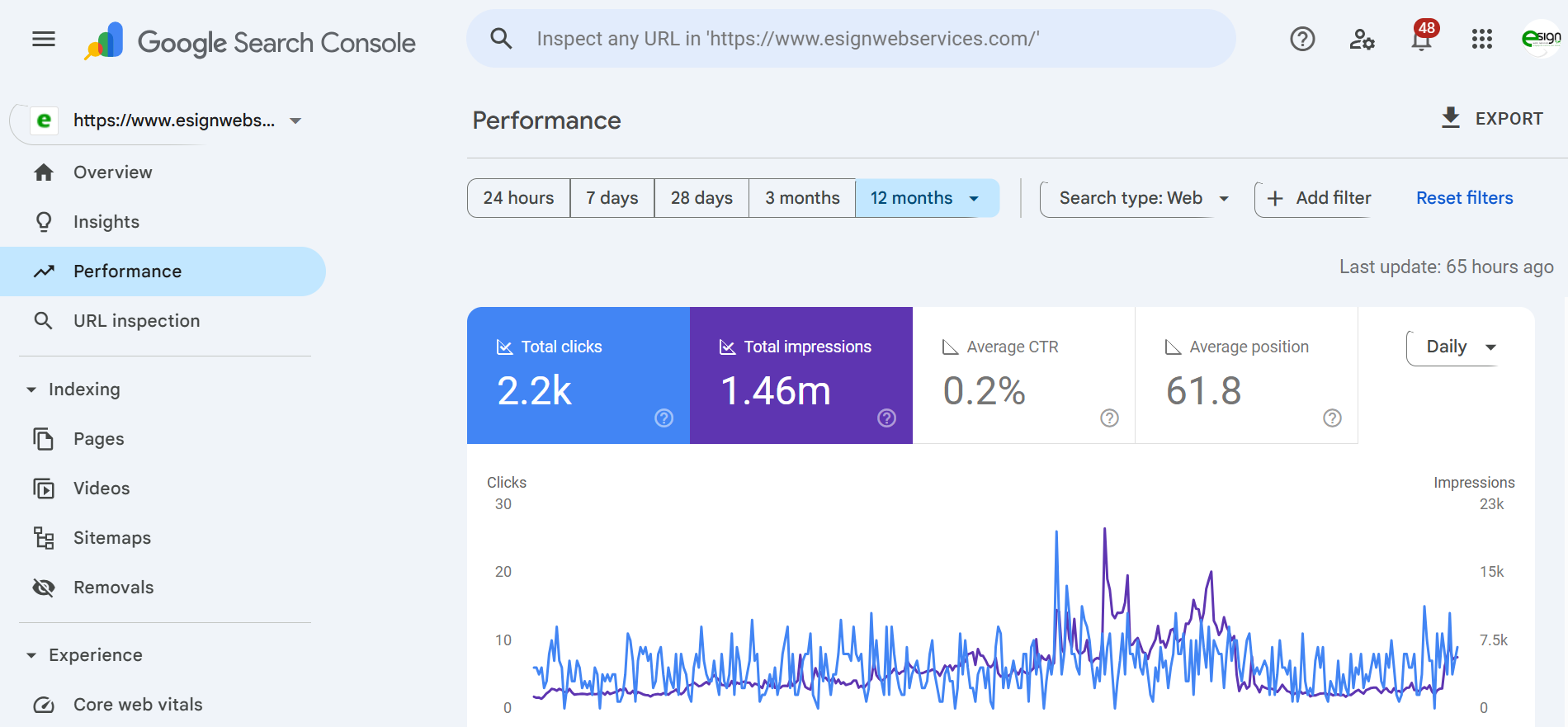Click the Add filter button
This screenshot has width=1568, height=727.
tap(1319, 198)
